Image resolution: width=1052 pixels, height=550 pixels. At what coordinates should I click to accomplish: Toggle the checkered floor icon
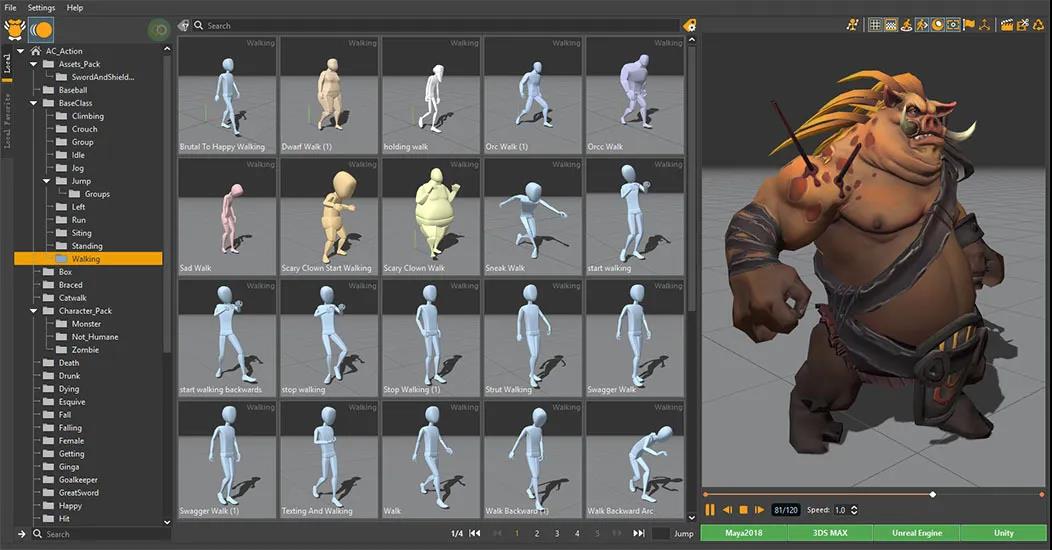coord(890,25)
